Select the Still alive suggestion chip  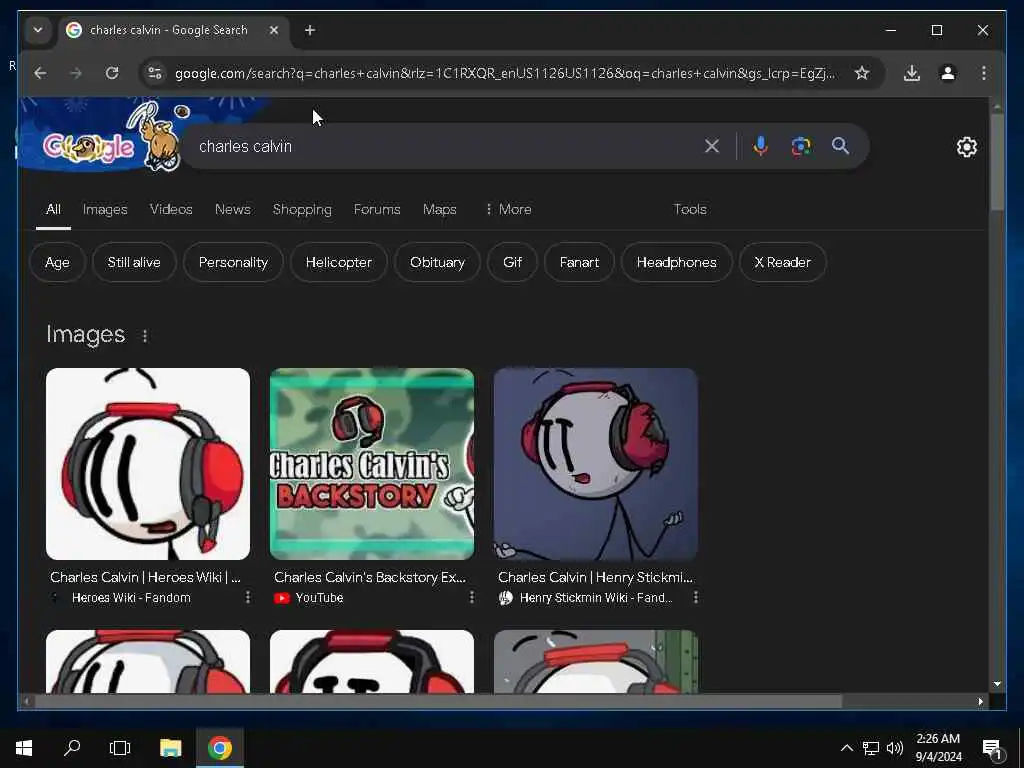coord(134,262)
